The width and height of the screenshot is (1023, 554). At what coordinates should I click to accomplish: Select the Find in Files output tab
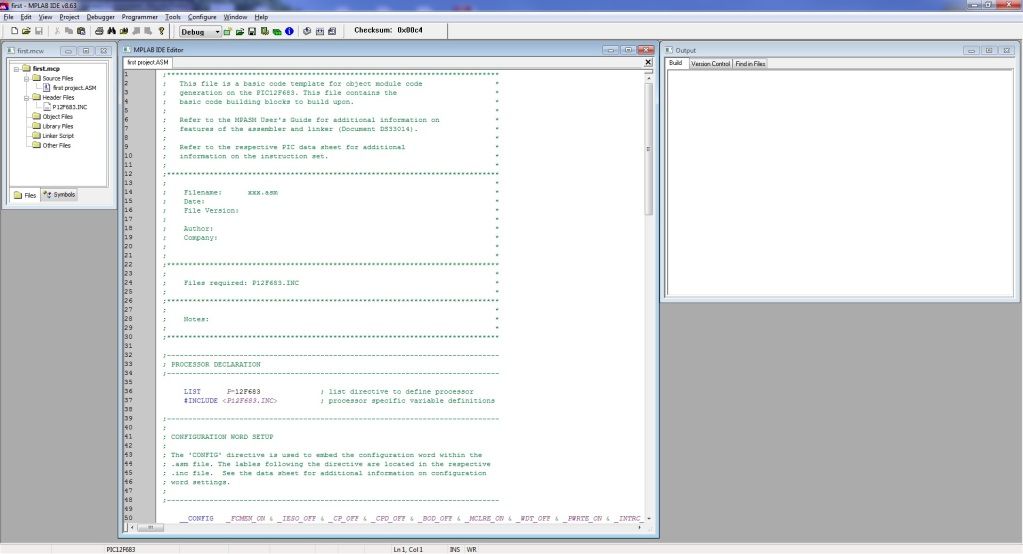point(750,64)
